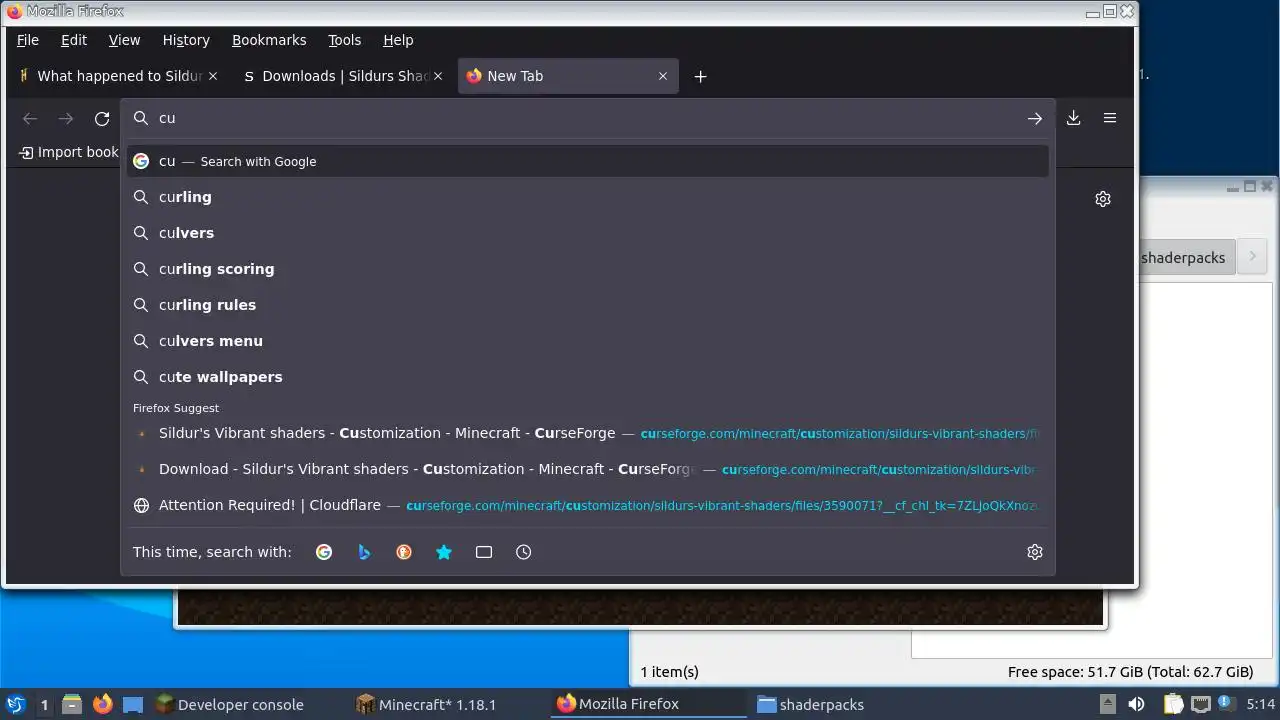Select the 'curling' search suggestion

pos(588,197)
